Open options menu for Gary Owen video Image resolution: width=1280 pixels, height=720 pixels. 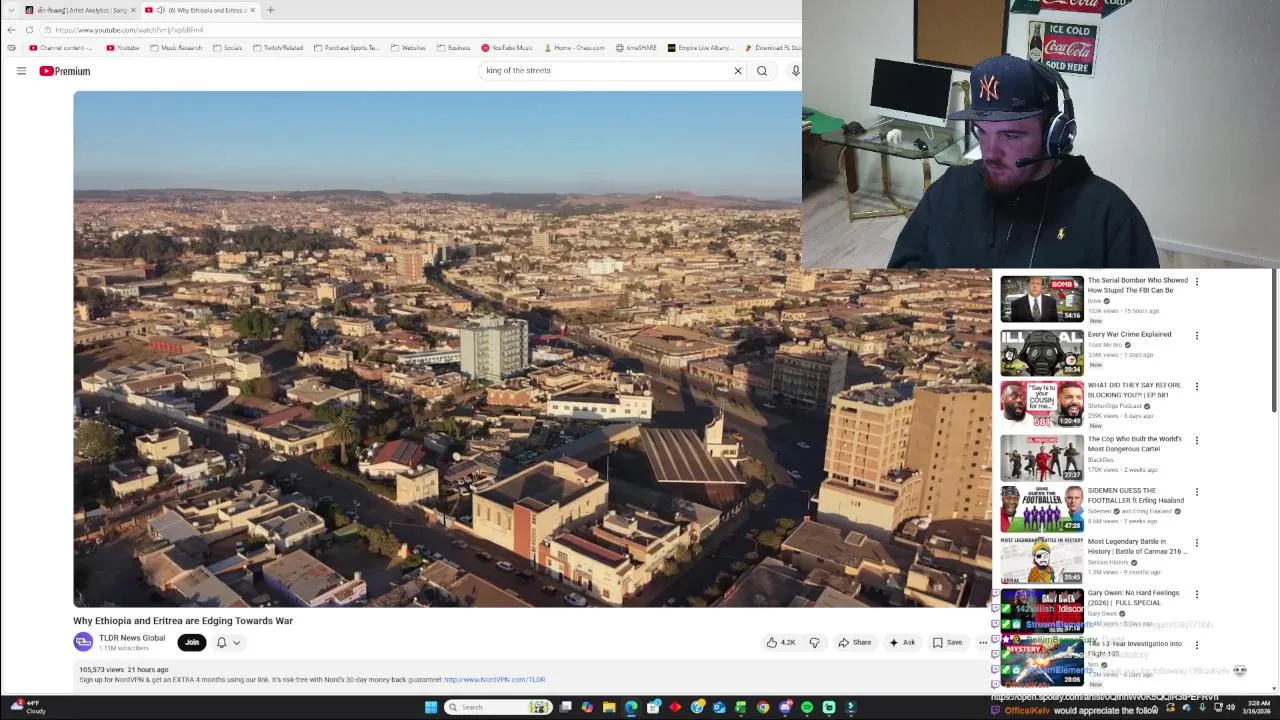coord(1196,594)
